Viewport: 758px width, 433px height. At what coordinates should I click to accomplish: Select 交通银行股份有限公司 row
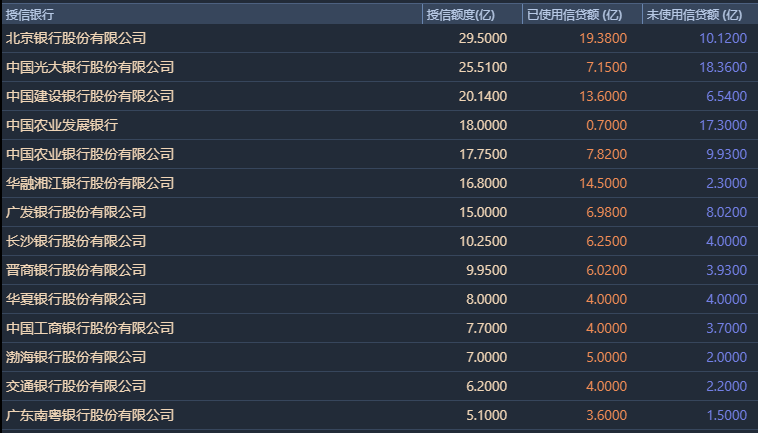[76, 386]
